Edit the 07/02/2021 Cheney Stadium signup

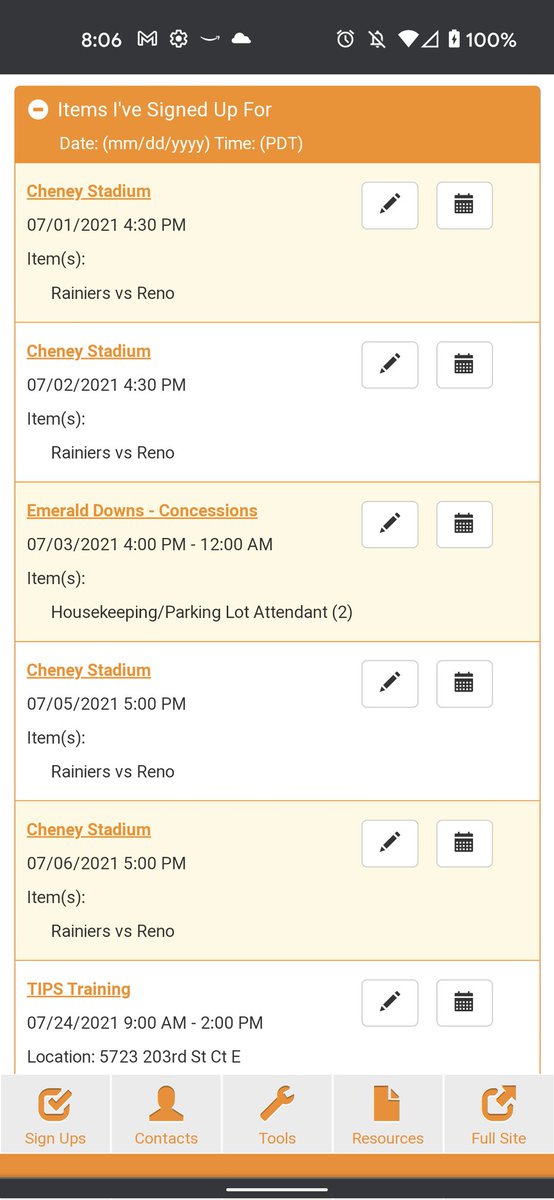pos(390,364)
